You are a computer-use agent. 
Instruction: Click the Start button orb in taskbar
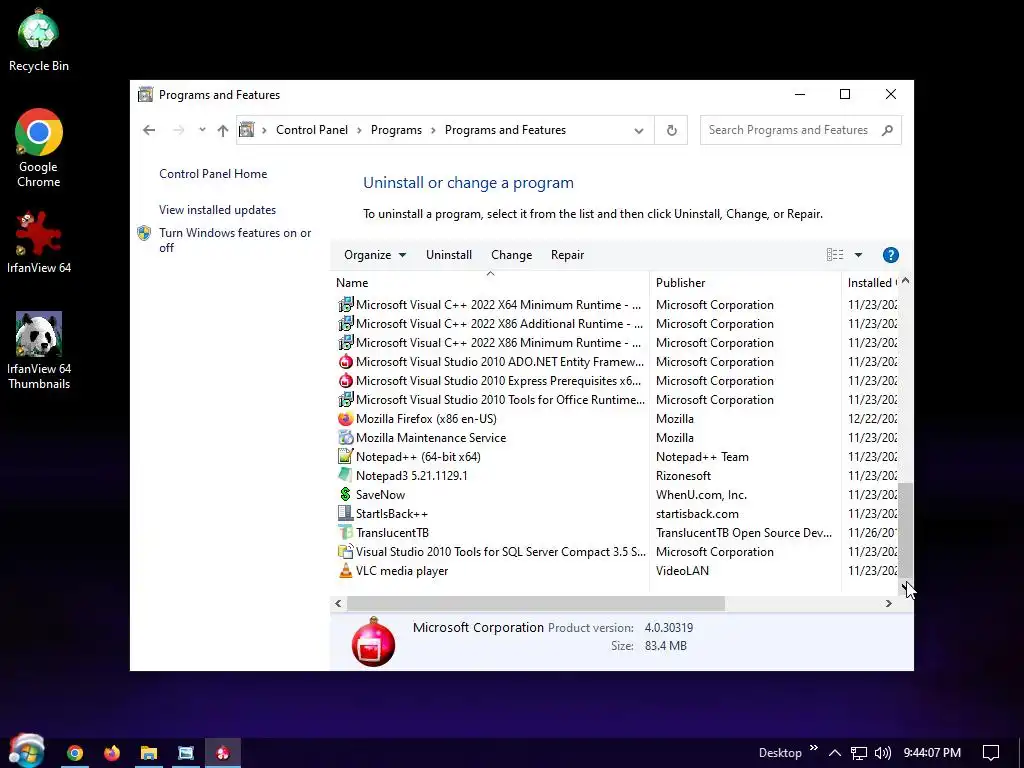coord(27,750)
